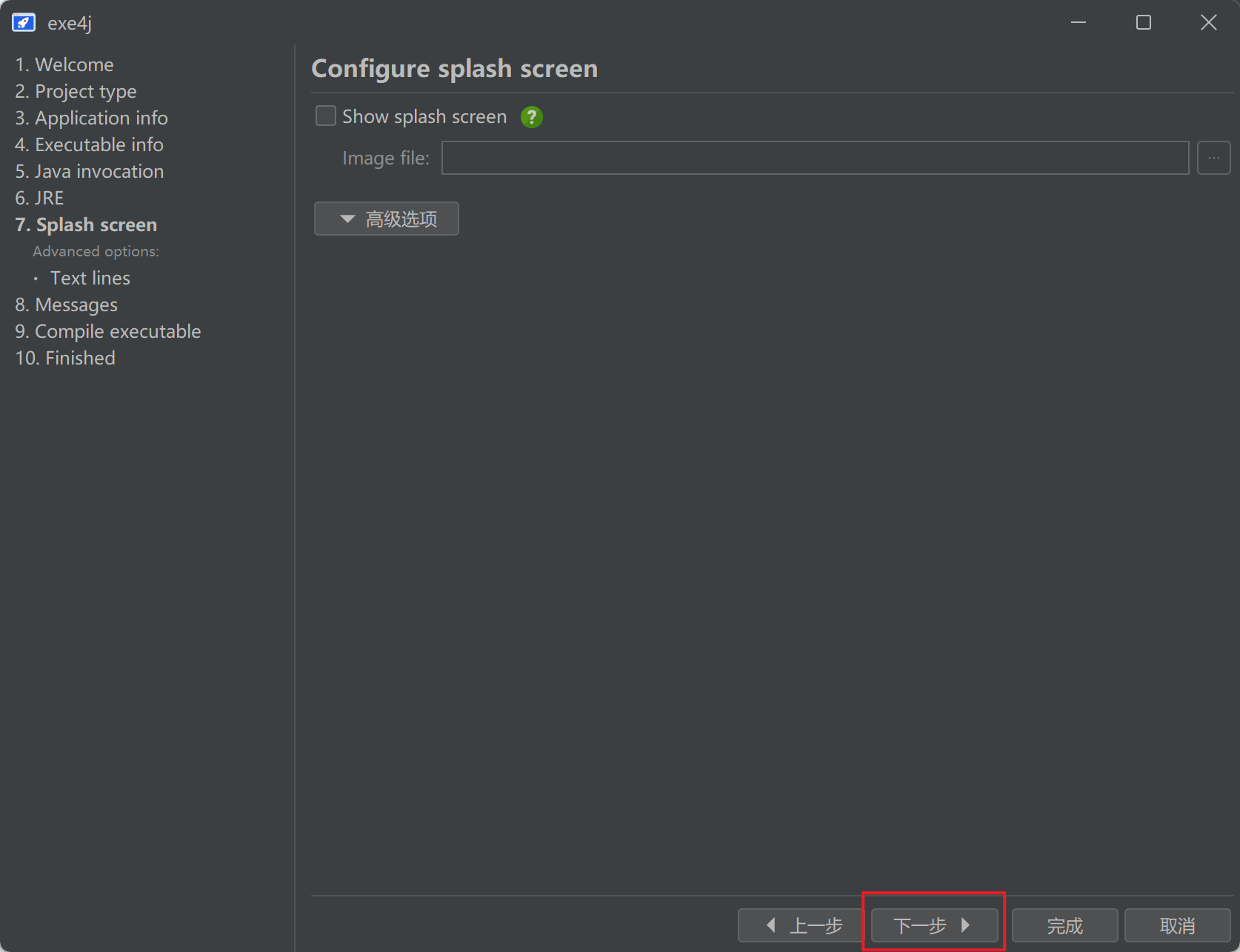
Task: Click the 完成 finish button
Action: tap(1064, 925)
